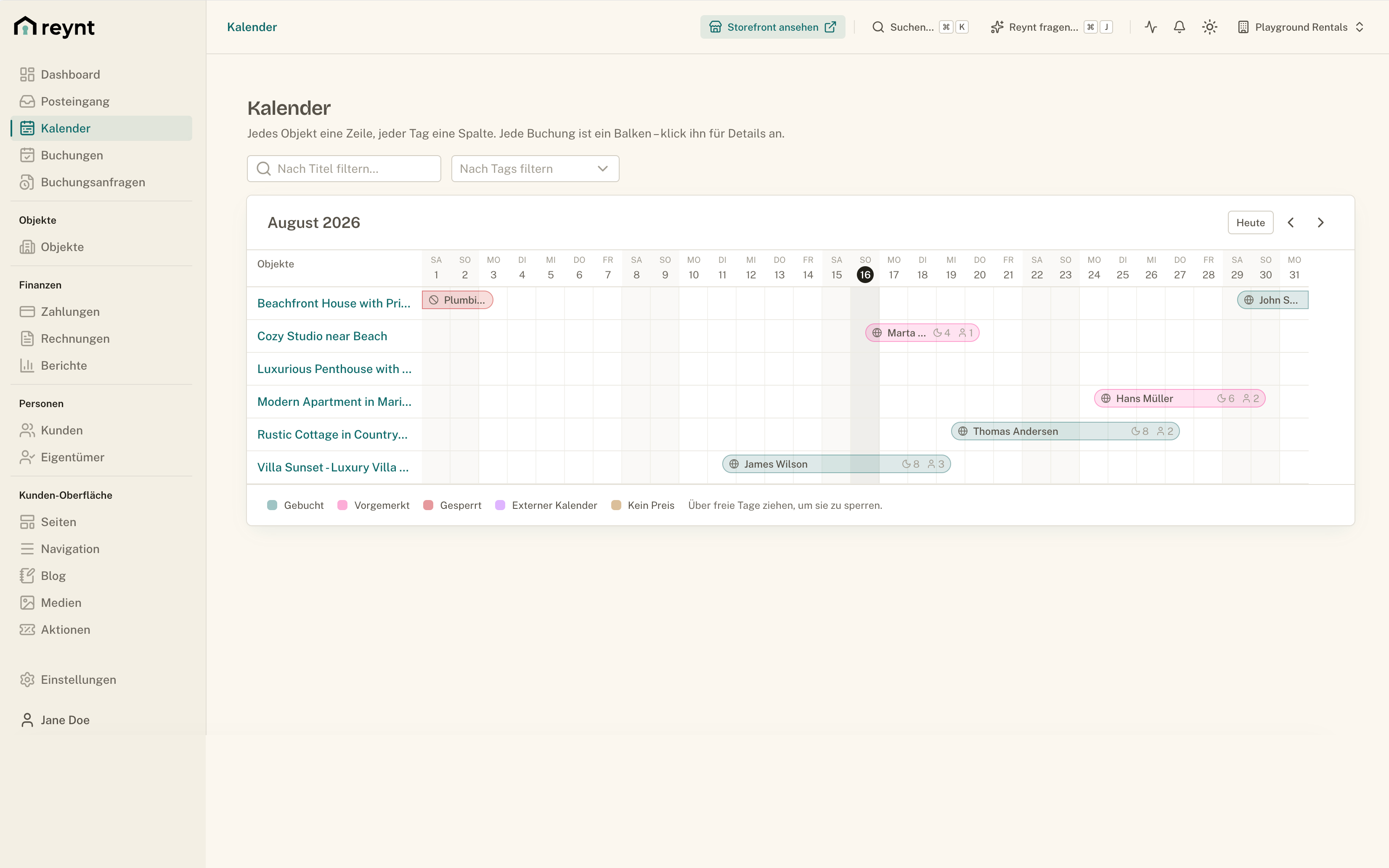Open the Suchen search box
Viewport: 1389px width, 868px height.
(x=920, y=27)
